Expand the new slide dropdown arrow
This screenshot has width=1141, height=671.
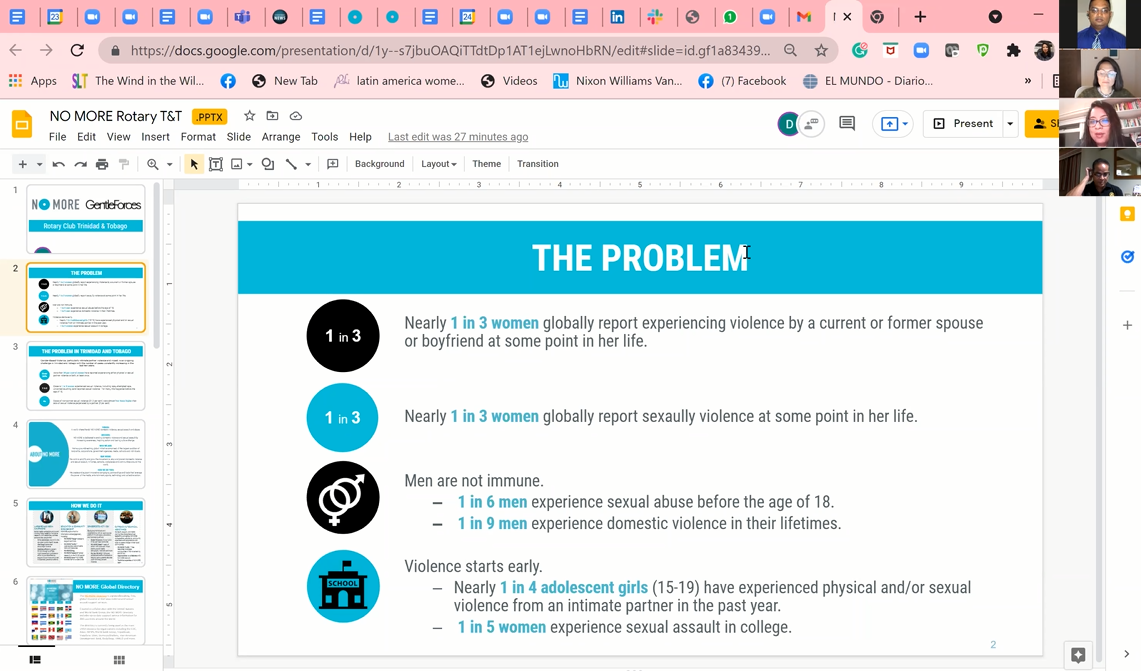pos(39,164)
